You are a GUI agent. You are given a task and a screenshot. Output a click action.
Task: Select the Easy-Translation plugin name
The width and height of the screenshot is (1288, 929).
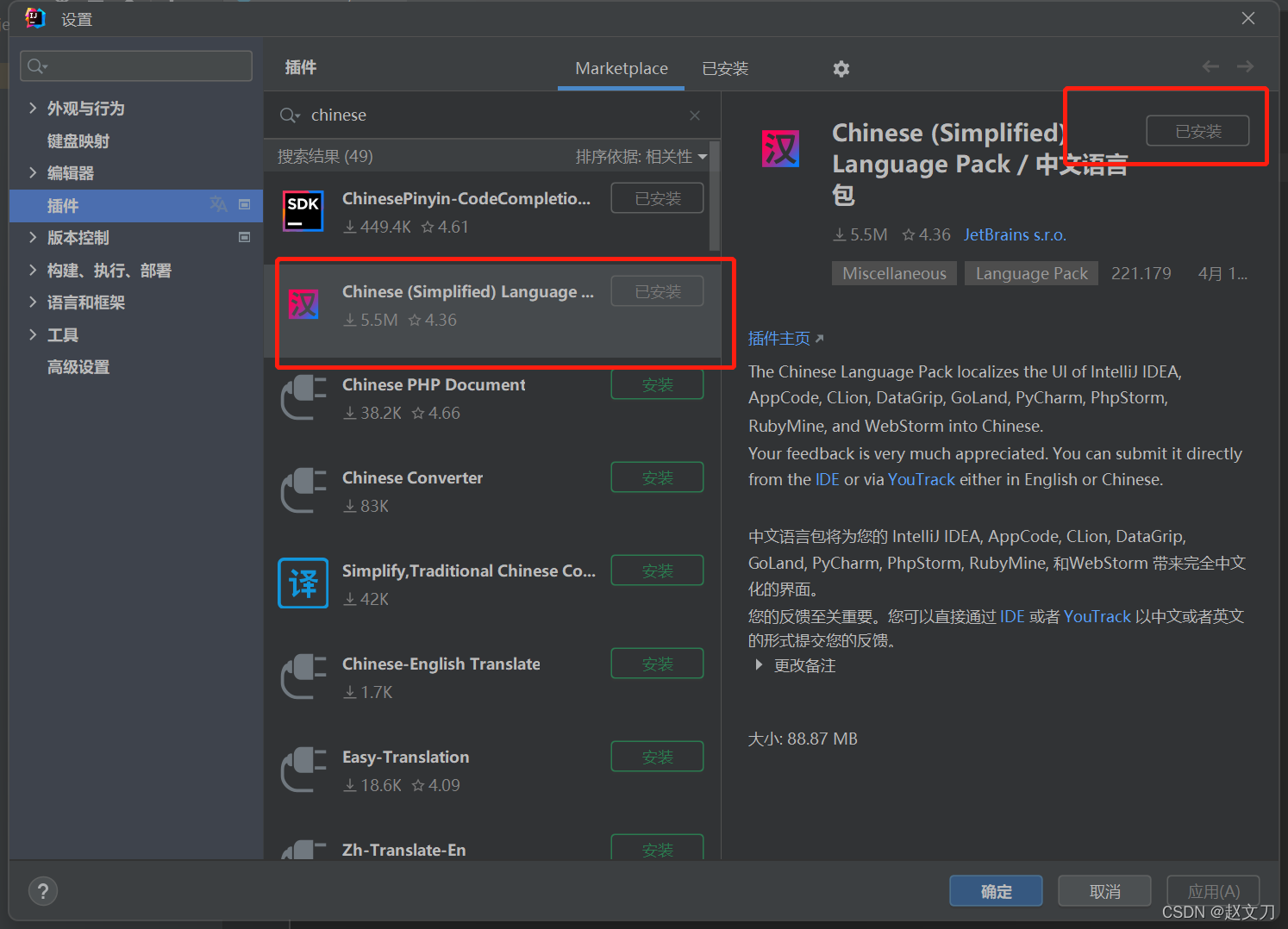(x=405, y=757)
